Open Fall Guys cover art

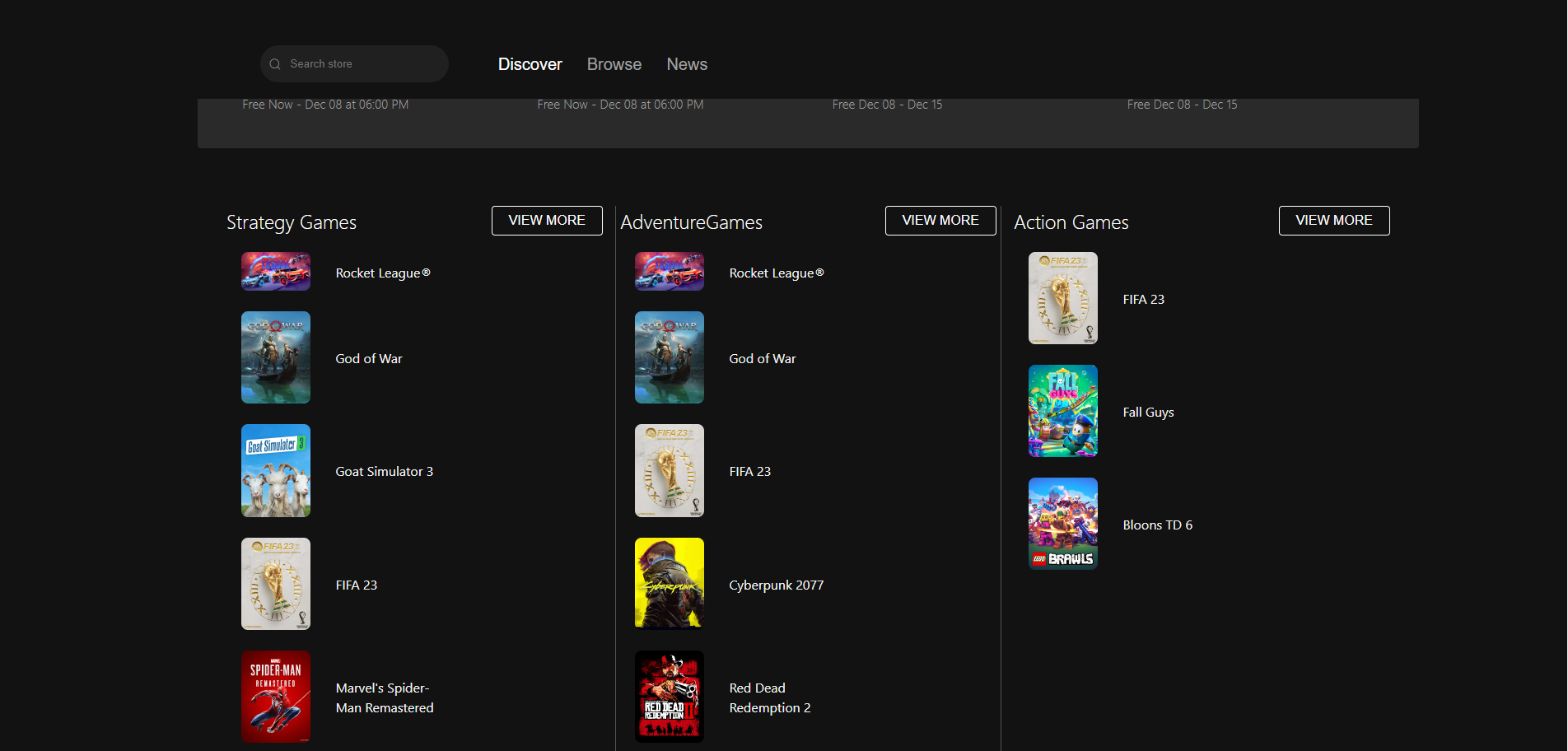1063,411
